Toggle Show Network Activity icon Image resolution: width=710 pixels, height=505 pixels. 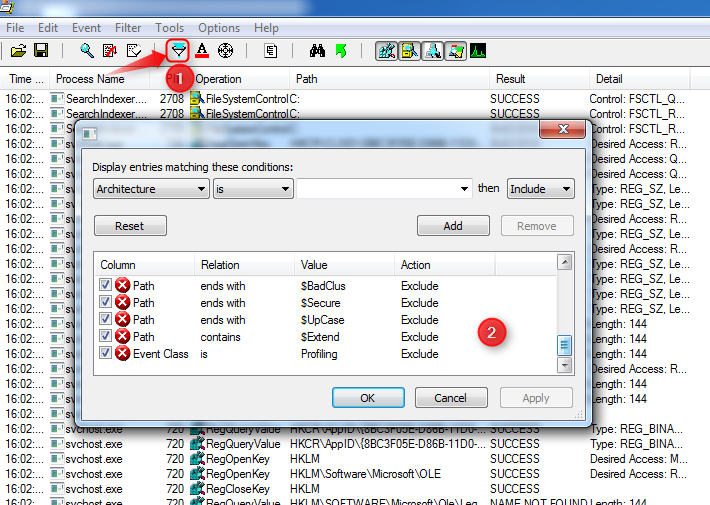coord(433,51)
